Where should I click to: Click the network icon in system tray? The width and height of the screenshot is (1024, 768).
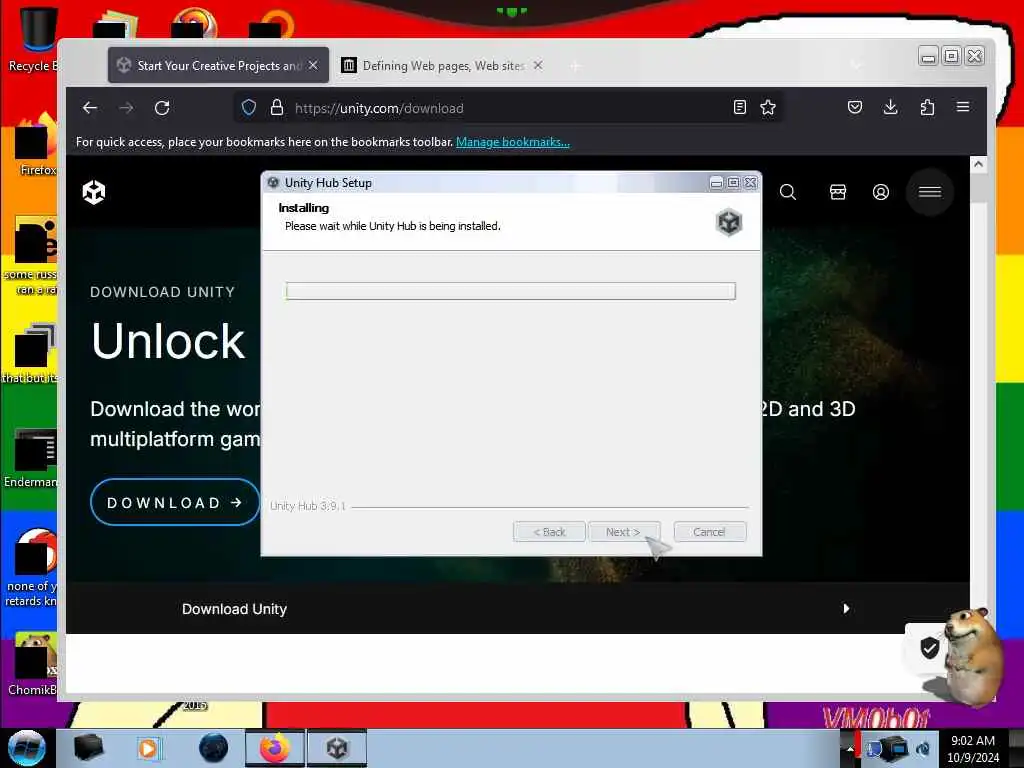click(x=893, y=748)
